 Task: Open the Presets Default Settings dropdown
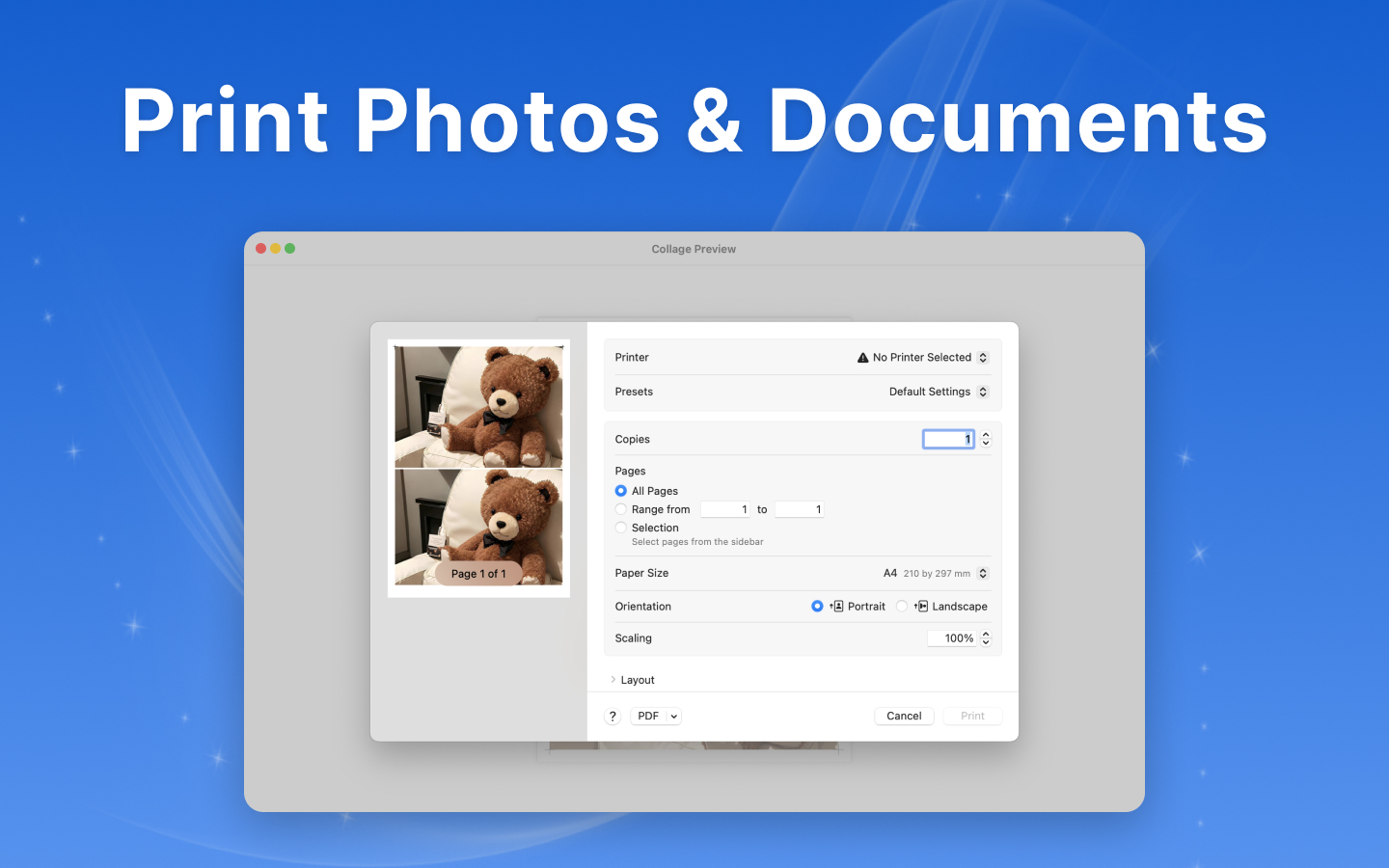(x=939, y=392)
